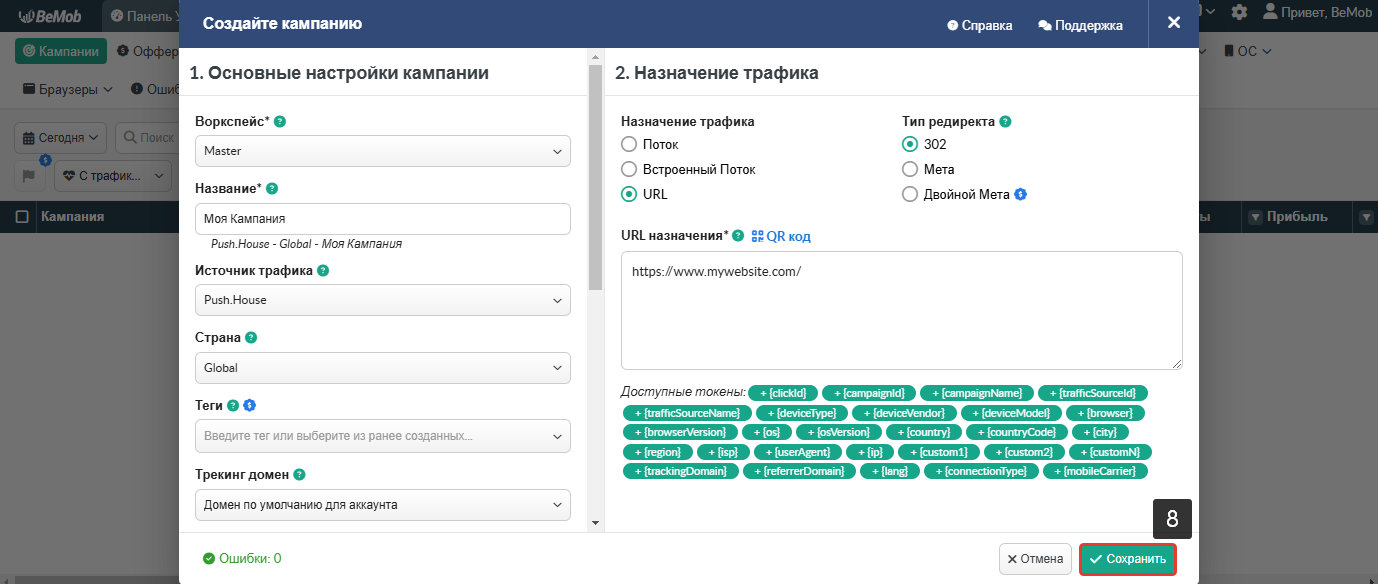Open Справка in dialog header
Image resolution: width=1378 pixels, height=584 pixels.
[x=979, y=25]
